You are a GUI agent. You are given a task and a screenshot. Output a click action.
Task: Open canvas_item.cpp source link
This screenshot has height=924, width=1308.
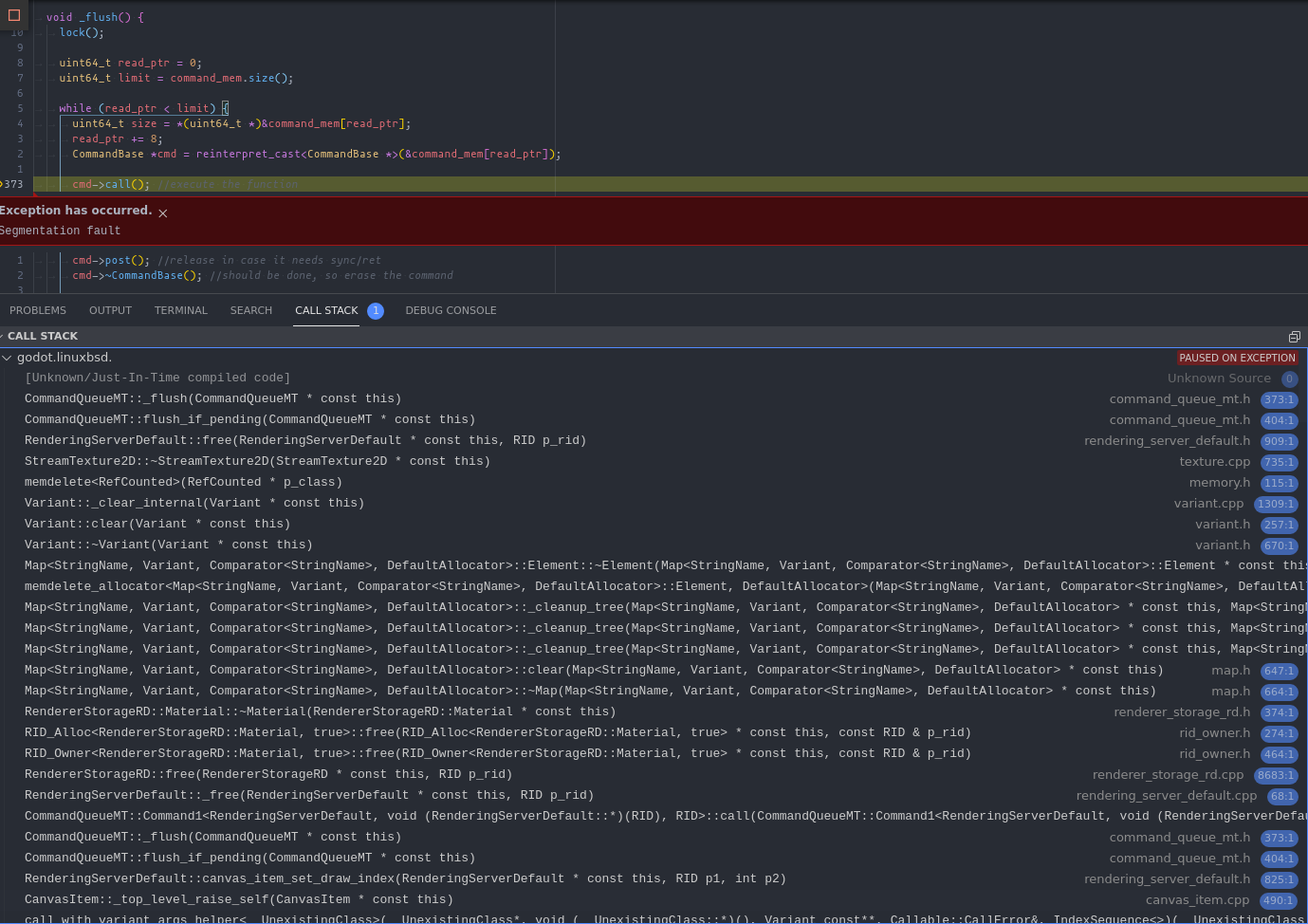(x=1198, y=900)
